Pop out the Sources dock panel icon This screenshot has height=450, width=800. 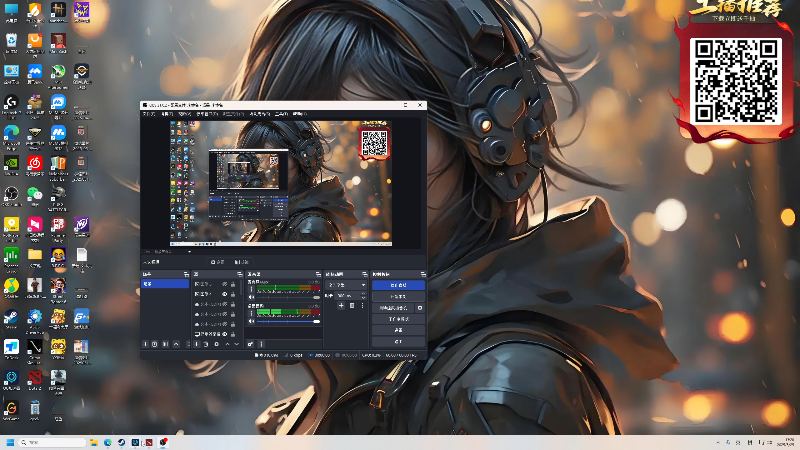click(240, 274)
